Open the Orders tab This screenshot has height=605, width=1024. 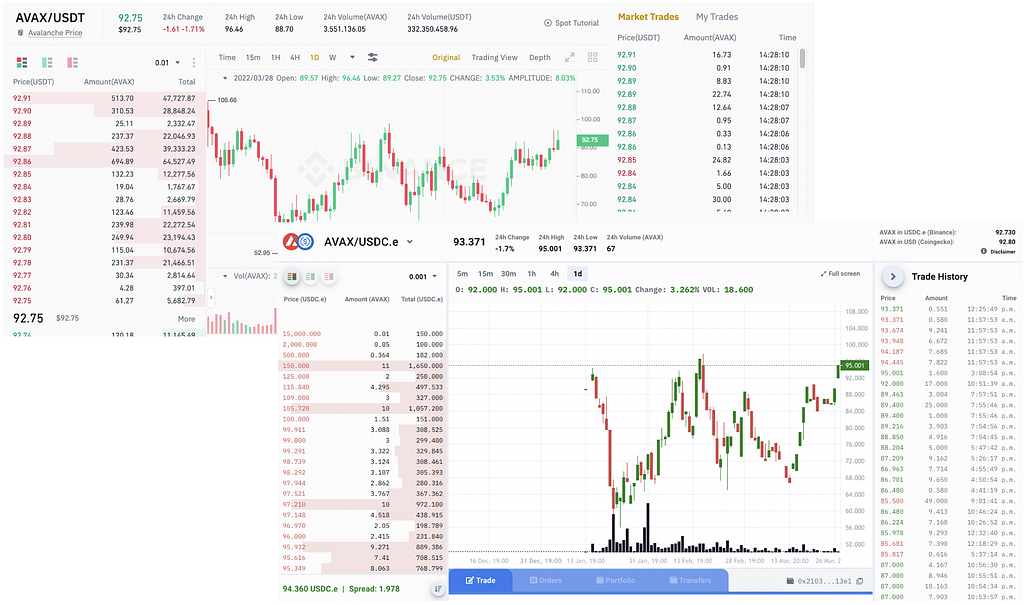(546, 580)
